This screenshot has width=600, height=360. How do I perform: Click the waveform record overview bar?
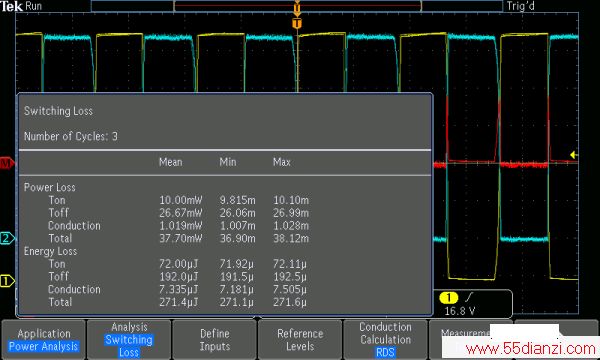pos(297,6)
